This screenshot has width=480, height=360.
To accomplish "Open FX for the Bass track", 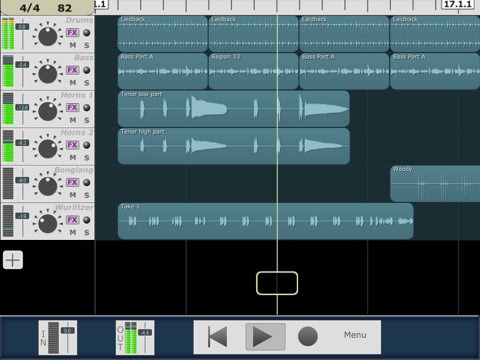I will 72,70.
